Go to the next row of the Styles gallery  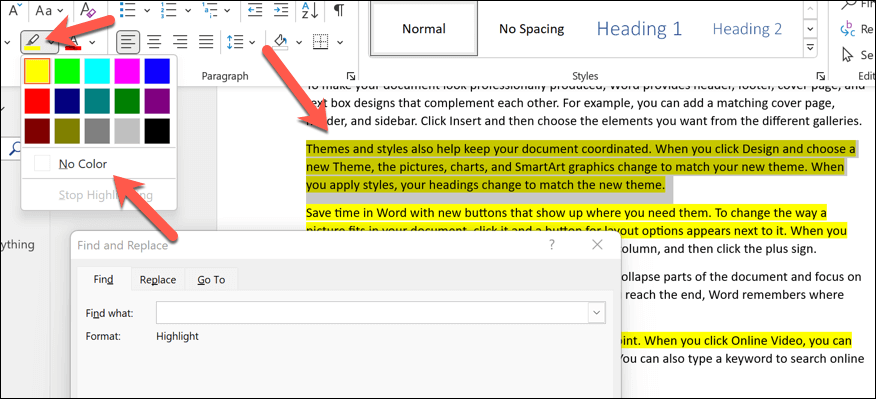tap(811, 28)
